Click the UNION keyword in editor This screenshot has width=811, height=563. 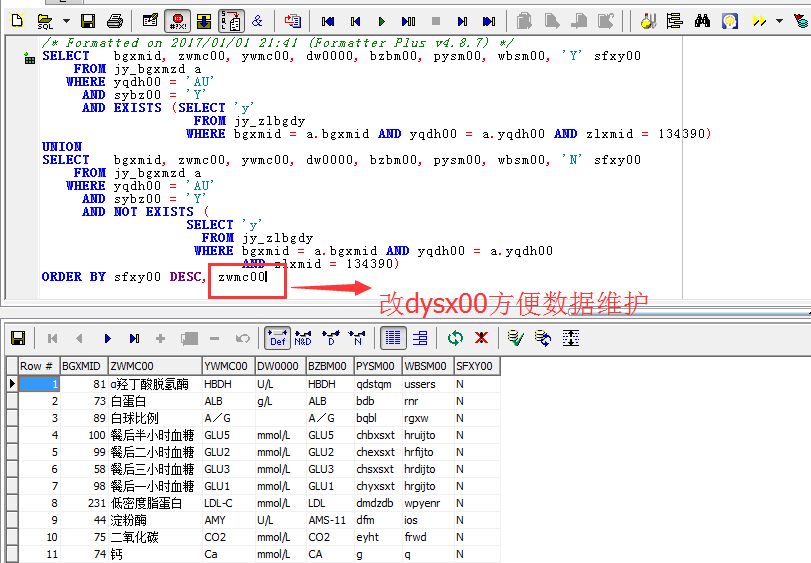coord(62,147)
